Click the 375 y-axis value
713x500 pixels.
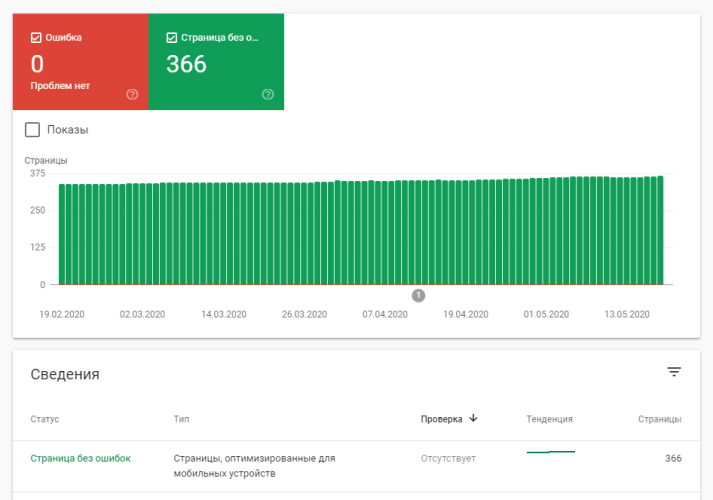click(x=38, y=173)
